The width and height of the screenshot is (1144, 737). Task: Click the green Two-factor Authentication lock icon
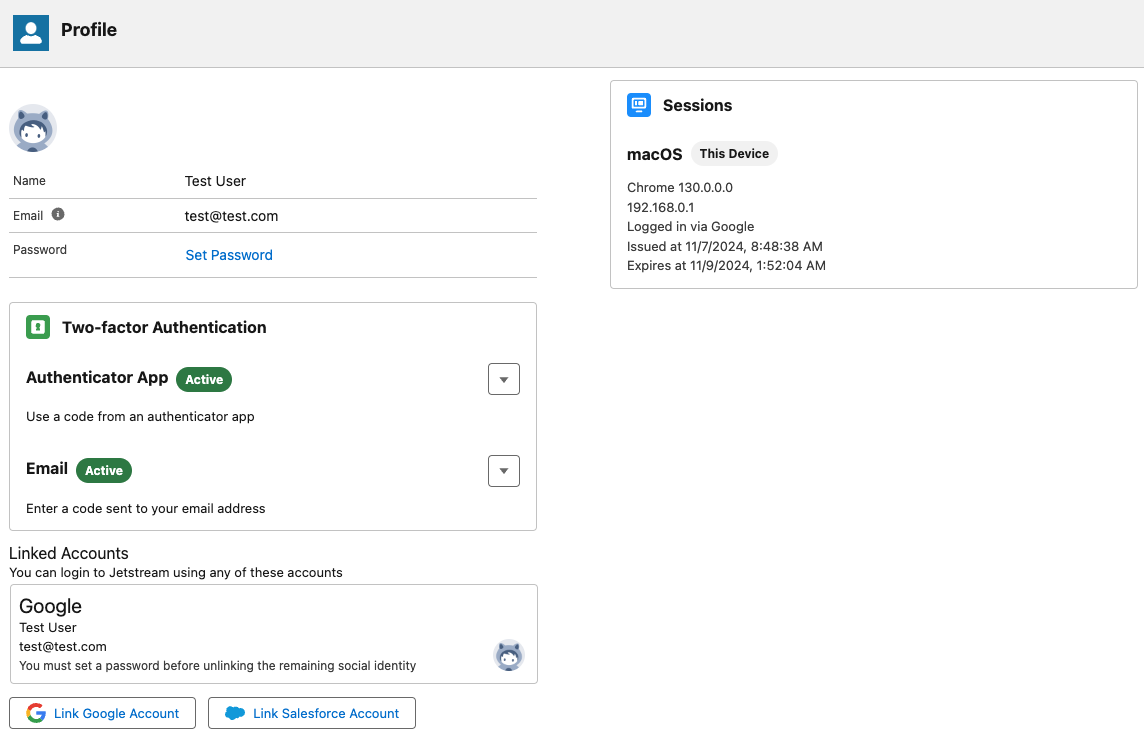coord(38,327)
